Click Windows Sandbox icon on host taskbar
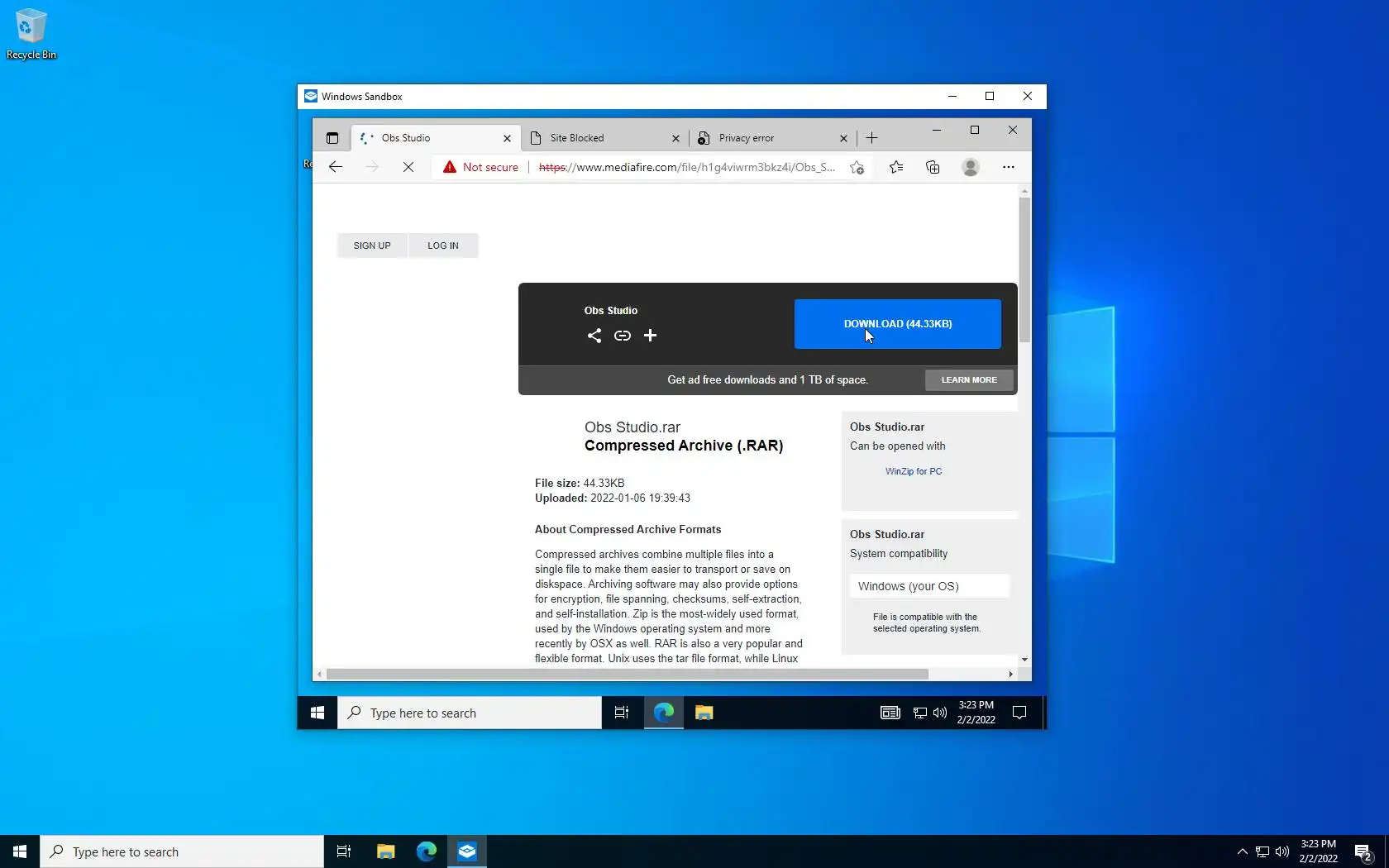This screenshot has height=868, width=1389. click(x=467, y=851)
